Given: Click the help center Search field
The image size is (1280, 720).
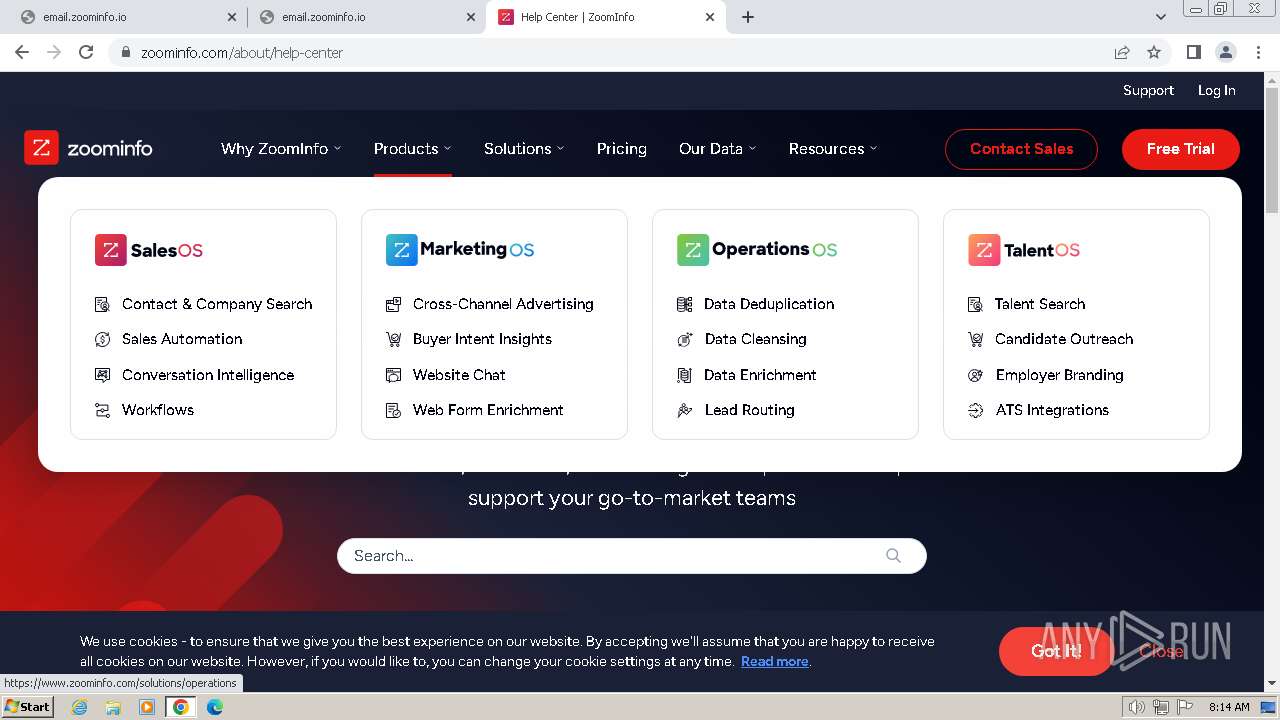Looking at the screenshot, I should [x=632, y=556].
